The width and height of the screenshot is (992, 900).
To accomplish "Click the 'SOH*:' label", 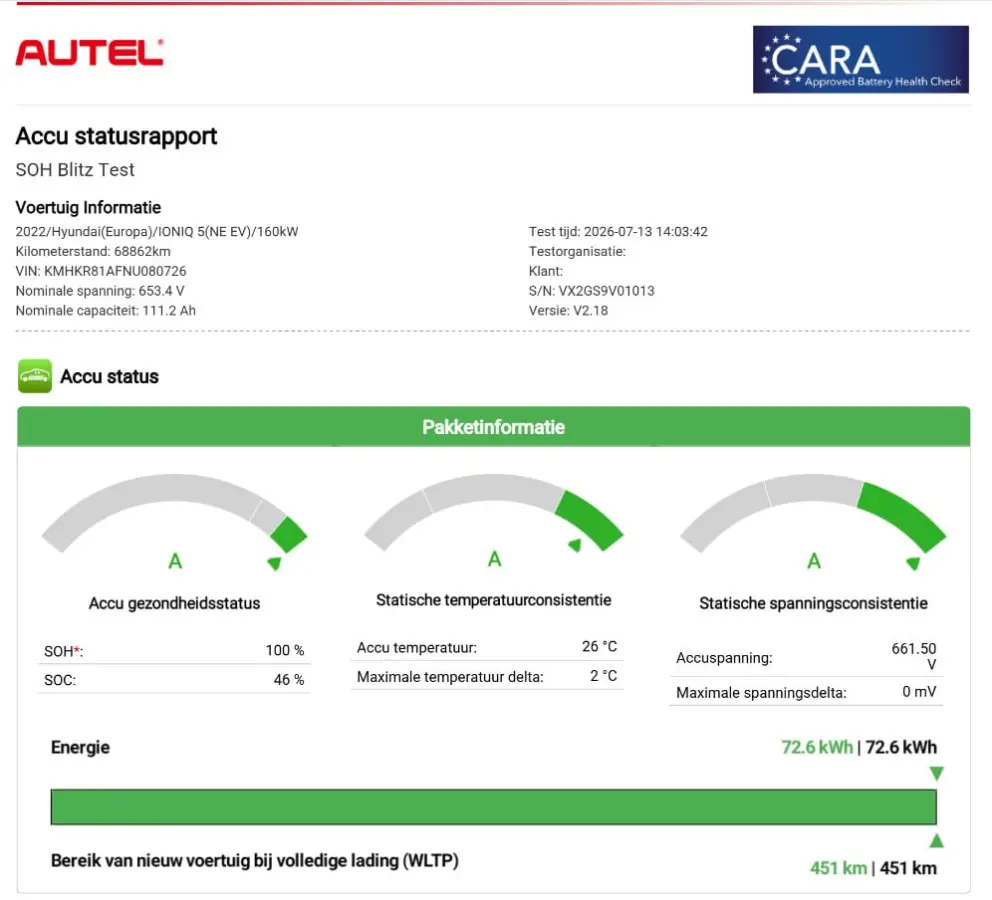I will coord(63,651).
